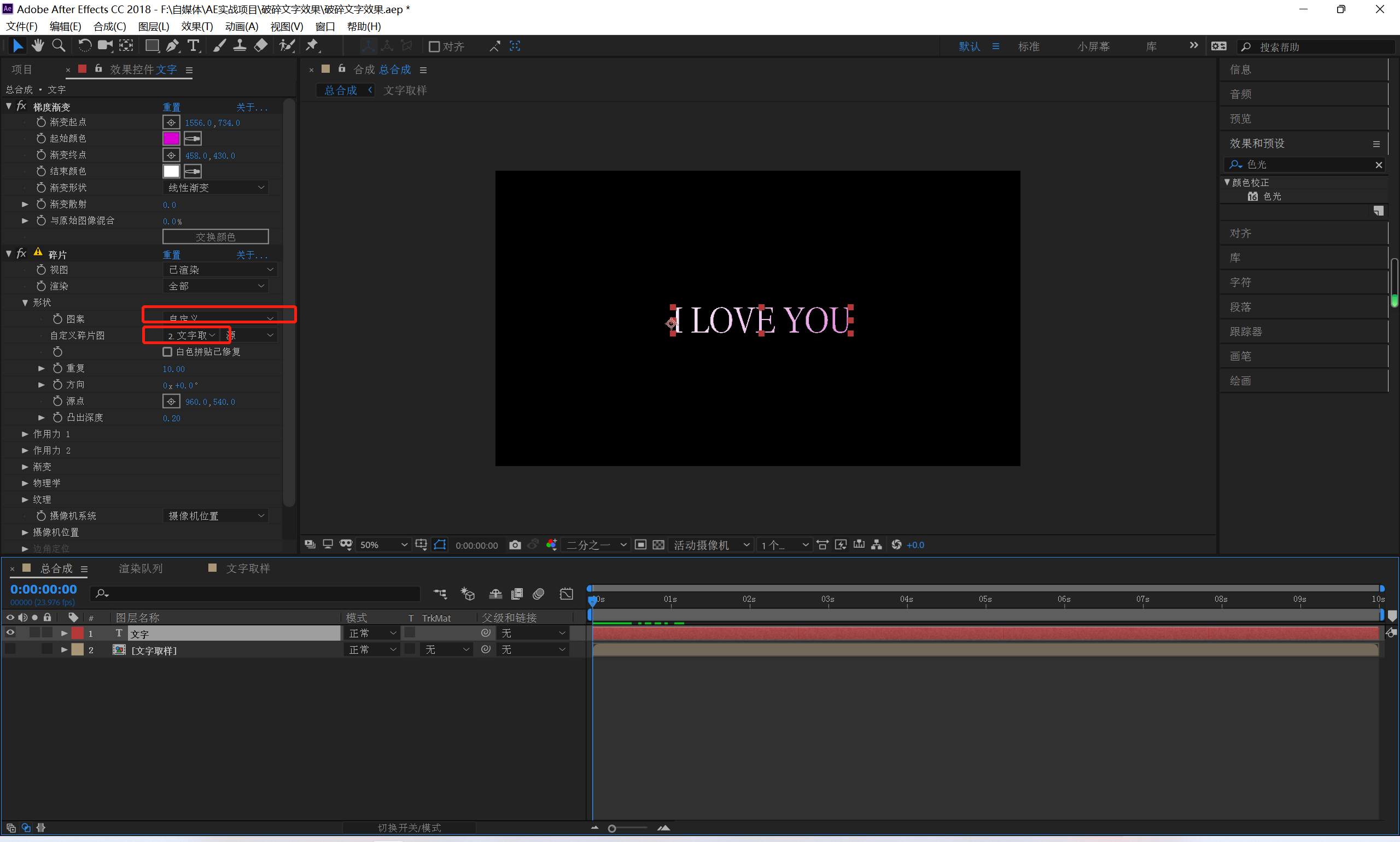Toggle the draft 3D icon in timeline
The width and height of the screenshot is (1400, 842).
(x=467, y=594)
